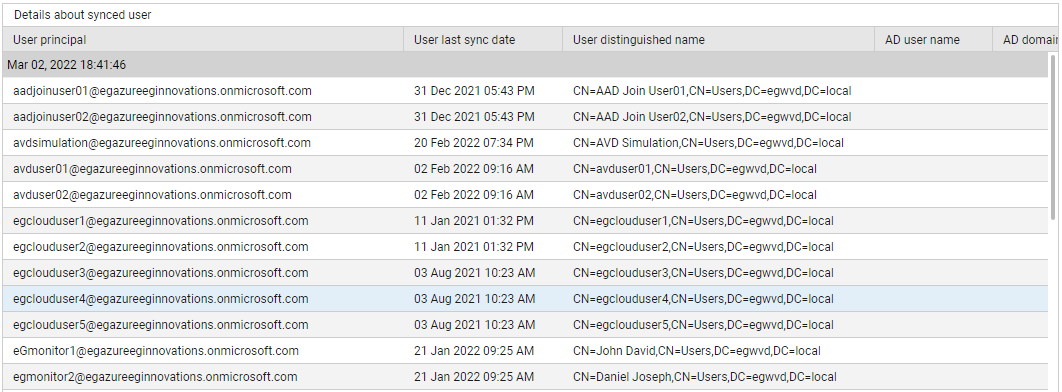Select the Mar 02, 2022 18:41:46 group row
Image resolution: width=1062 pixels, height=392 pixels.
click(x=526, y=65)
